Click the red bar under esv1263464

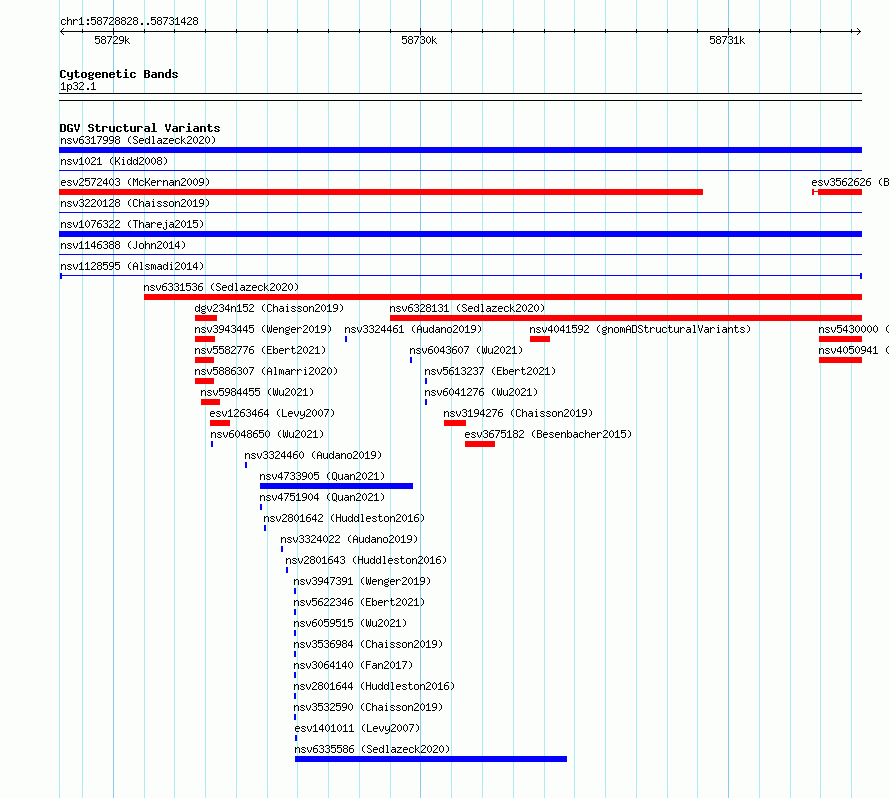click(x=220, y=423)
